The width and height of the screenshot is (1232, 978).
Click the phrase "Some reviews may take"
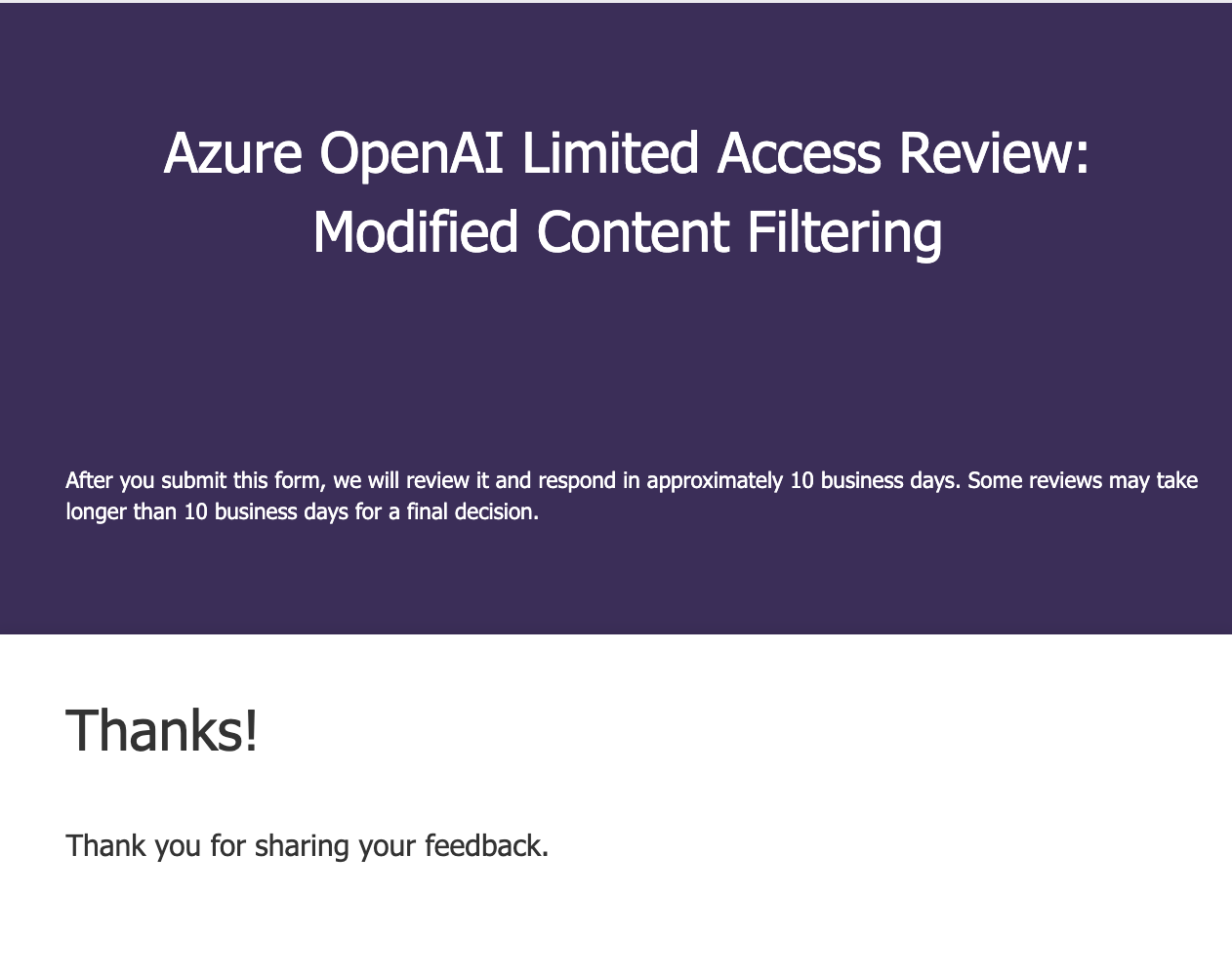pyautogui.click(x=1083, y=480)
